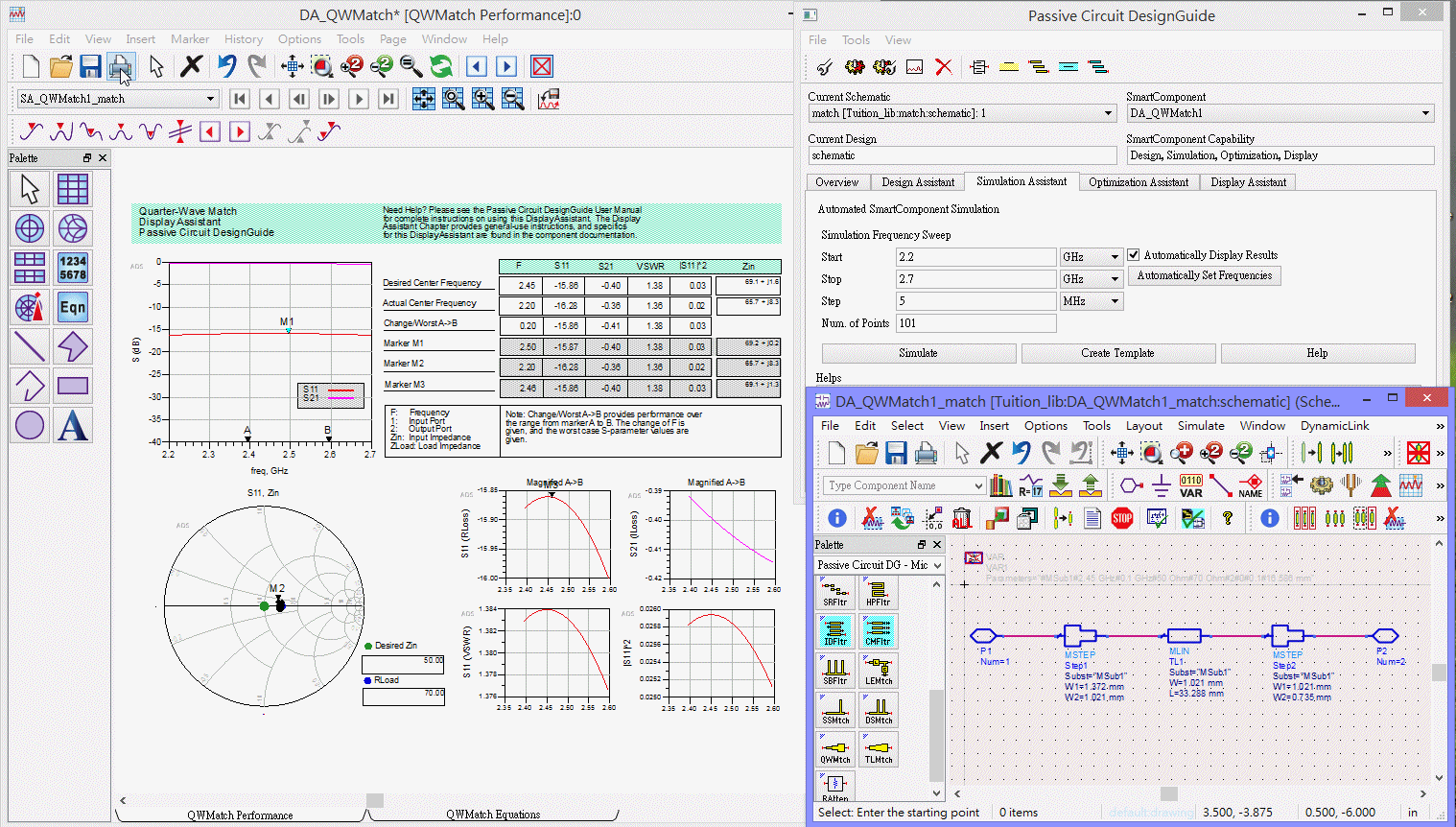The height and width of the screenshot is (827, 1456).
Task: Toggle Automatically Display Results checkbox
Action: click(1134, 255)
